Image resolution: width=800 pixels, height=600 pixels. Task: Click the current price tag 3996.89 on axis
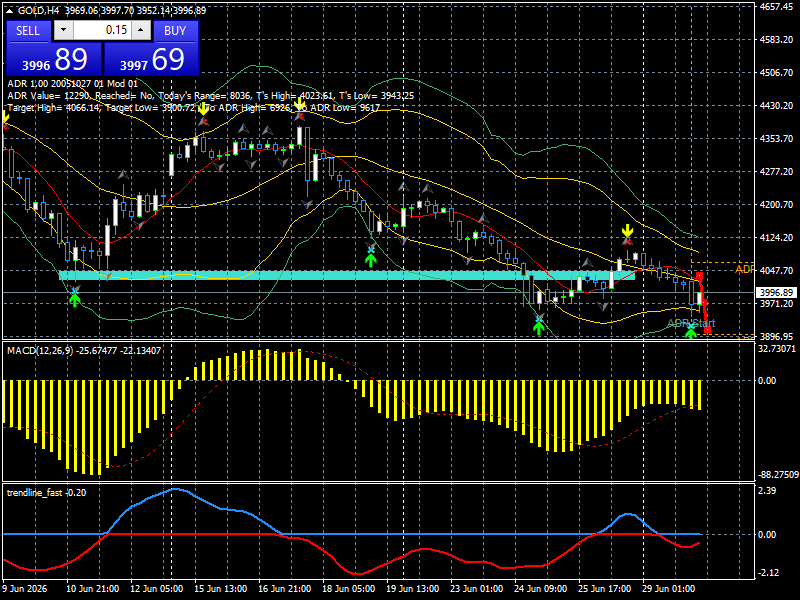pos(777,292)
